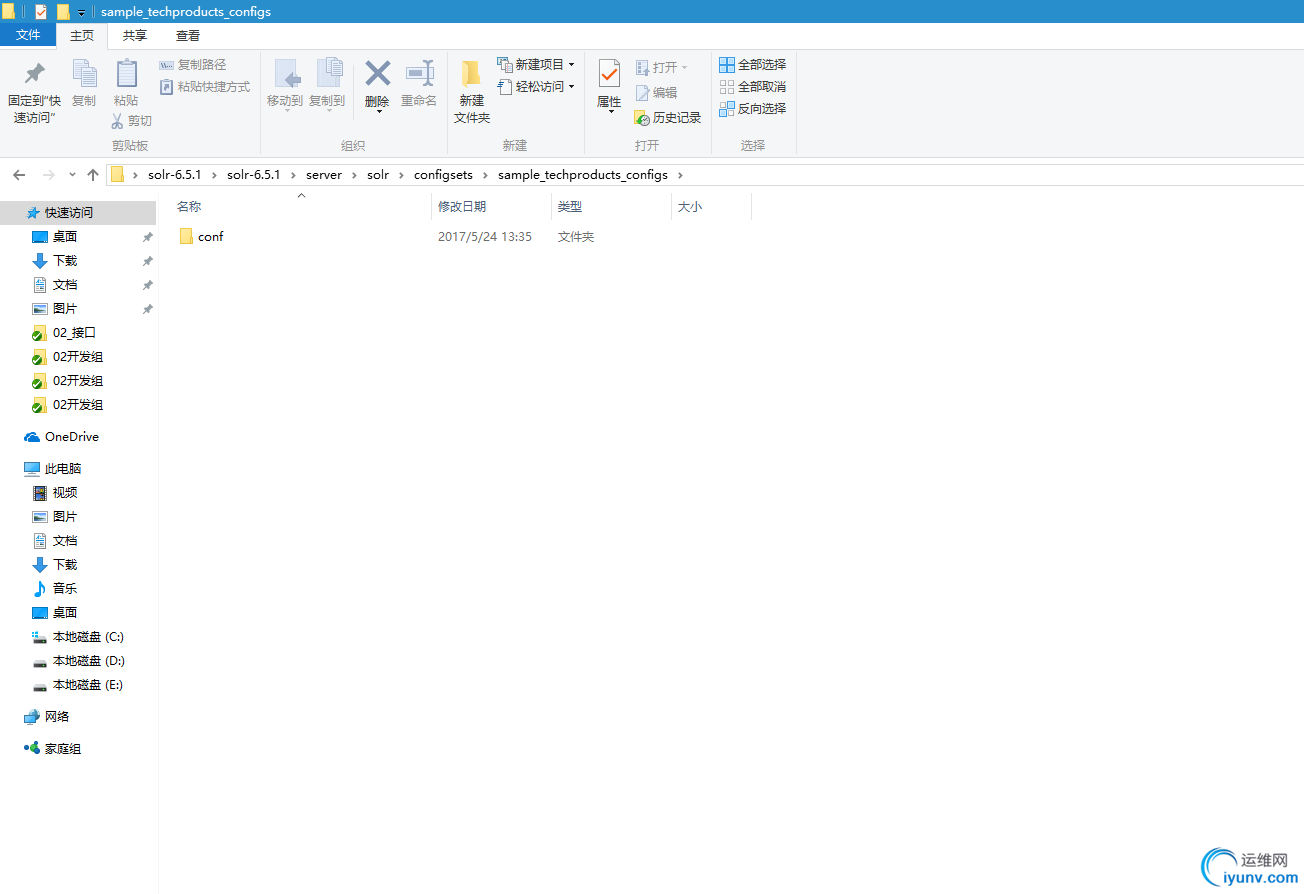
Task: Open 本地磁盘 (E:) in the sidebar
Action: tap(78, 685)
